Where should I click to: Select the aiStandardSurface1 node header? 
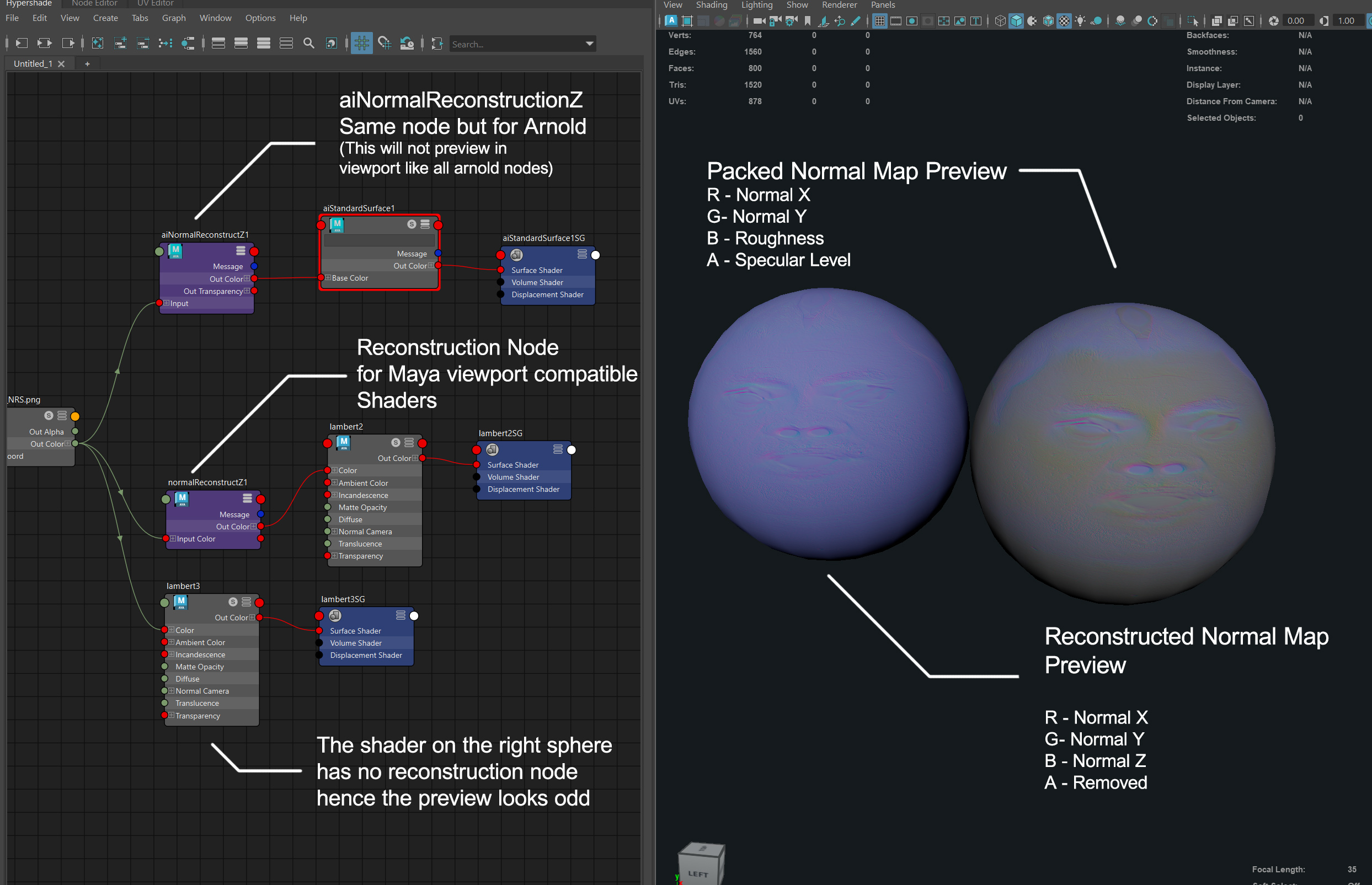point(380,224)
